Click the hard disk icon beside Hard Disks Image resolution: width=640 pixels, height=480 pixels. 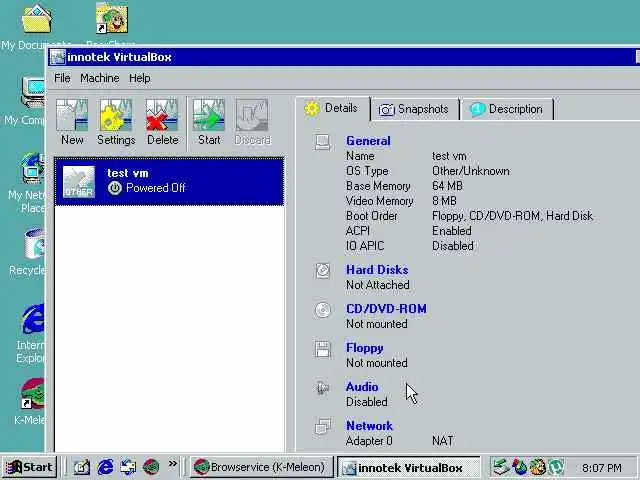pos(322,271)
